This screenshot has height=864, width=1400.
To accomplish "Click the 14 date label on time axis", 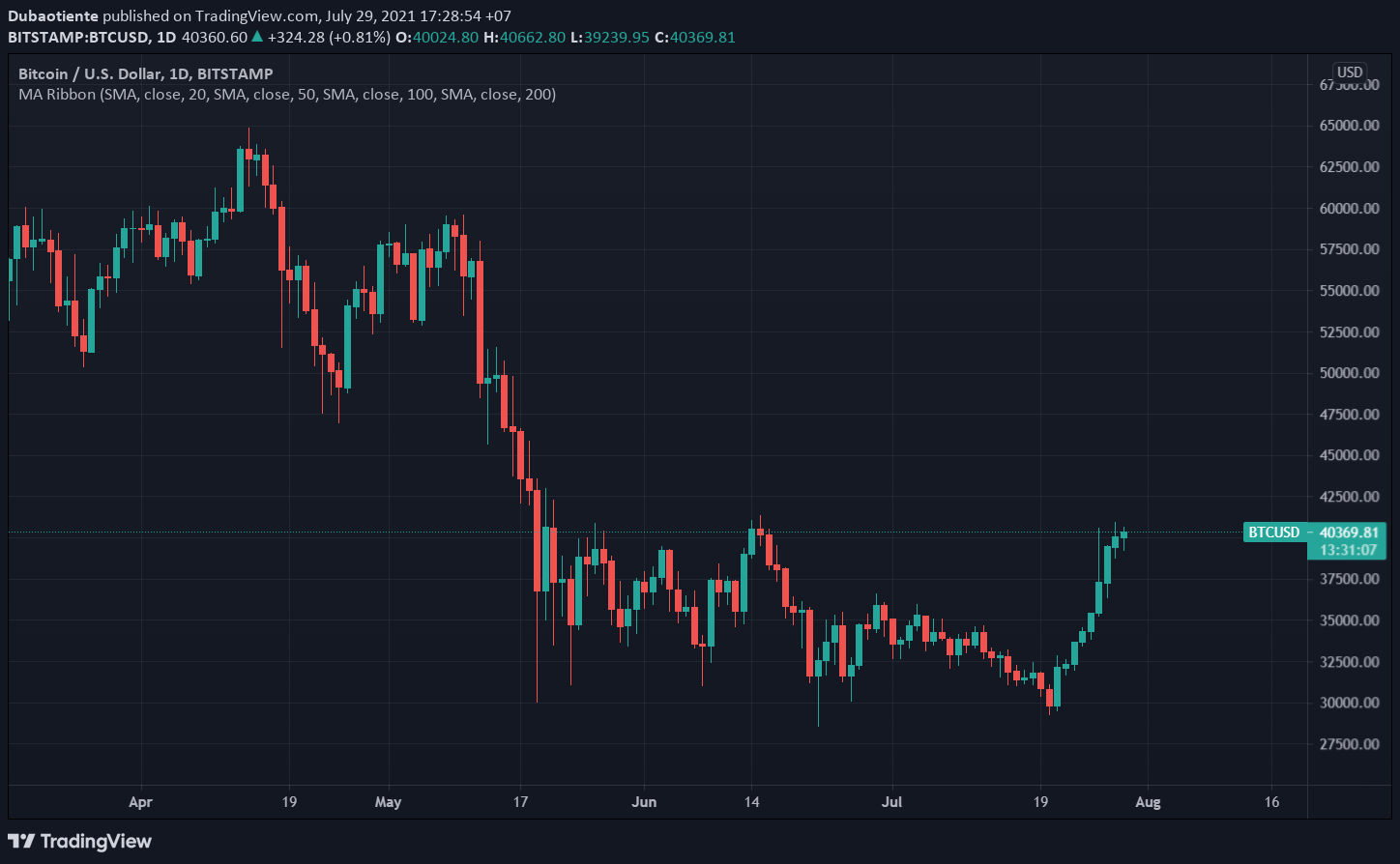I will (x=751, y=802).
